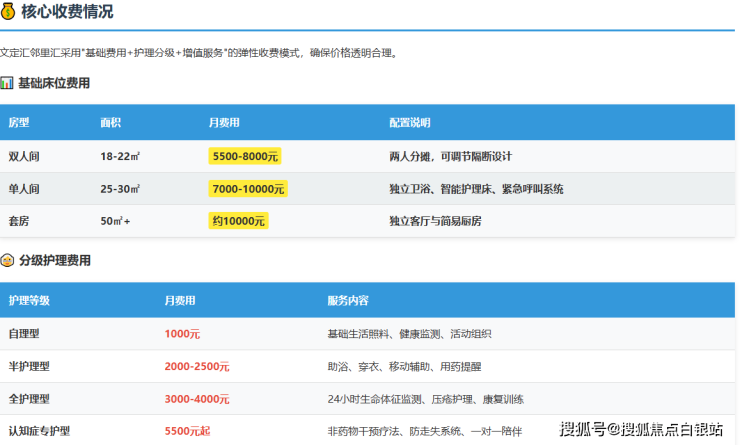Image resolution: width=740 pixels, height=445 pixels.
Task: Click the red 5500元起 dementia care fee
Action: coord(187,431)
